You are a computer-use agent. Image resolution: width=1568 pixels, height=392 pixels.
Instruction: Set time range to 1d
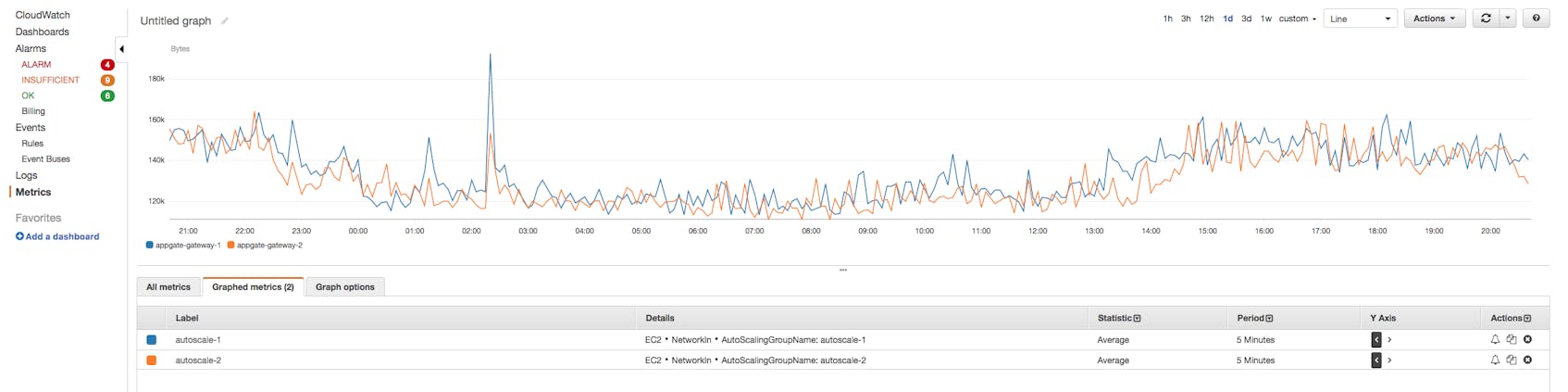pos(1228,19)
